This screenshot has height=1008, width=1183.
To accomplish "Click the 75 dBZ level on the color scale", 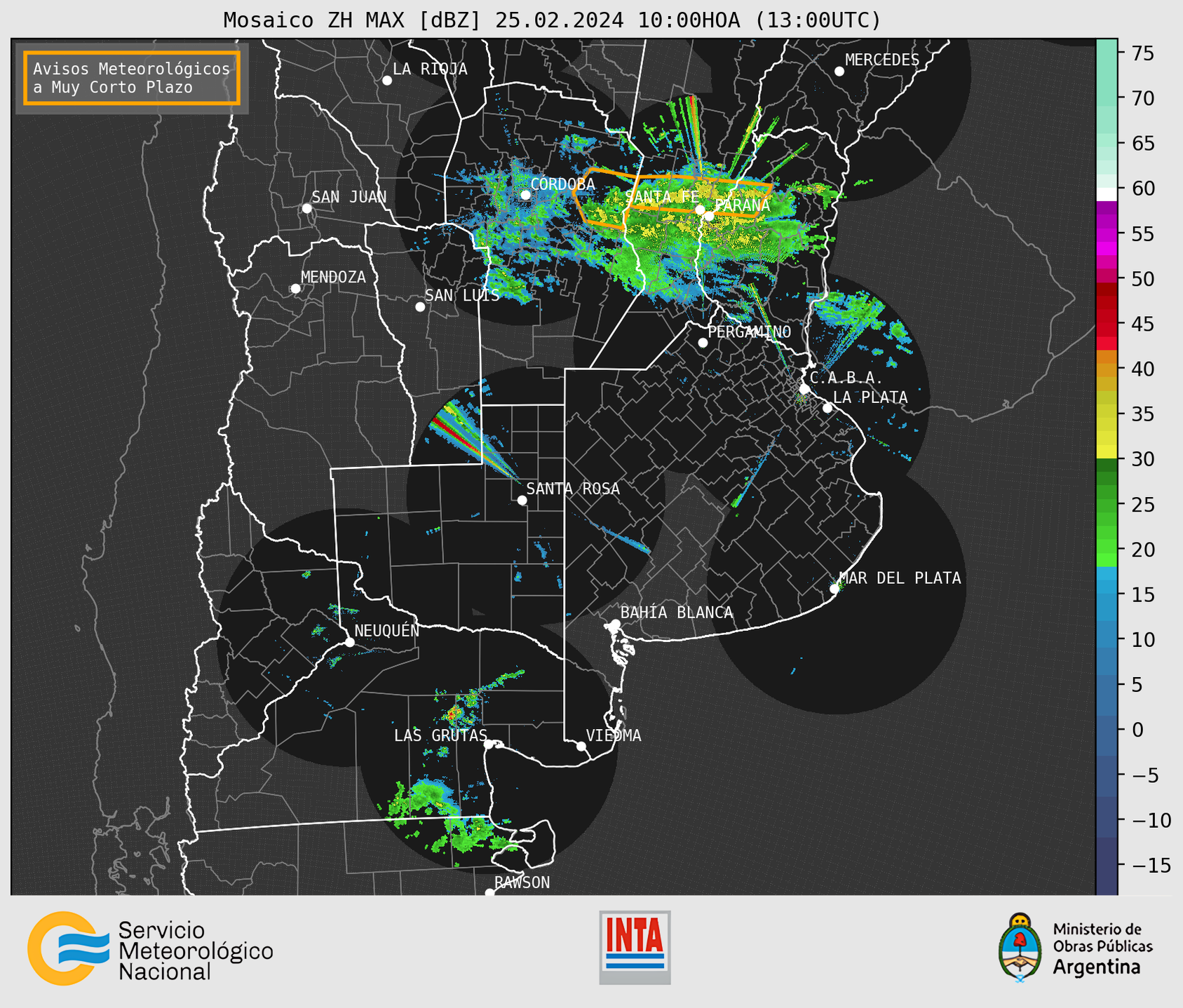I will tap(1107, 53).
